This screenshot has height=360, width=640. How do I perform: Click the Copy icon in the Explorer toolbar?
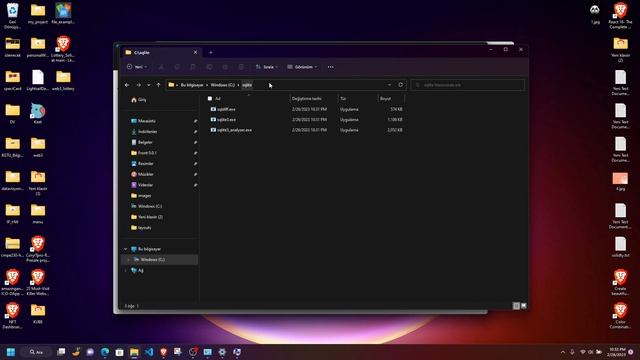pos(177,67)
